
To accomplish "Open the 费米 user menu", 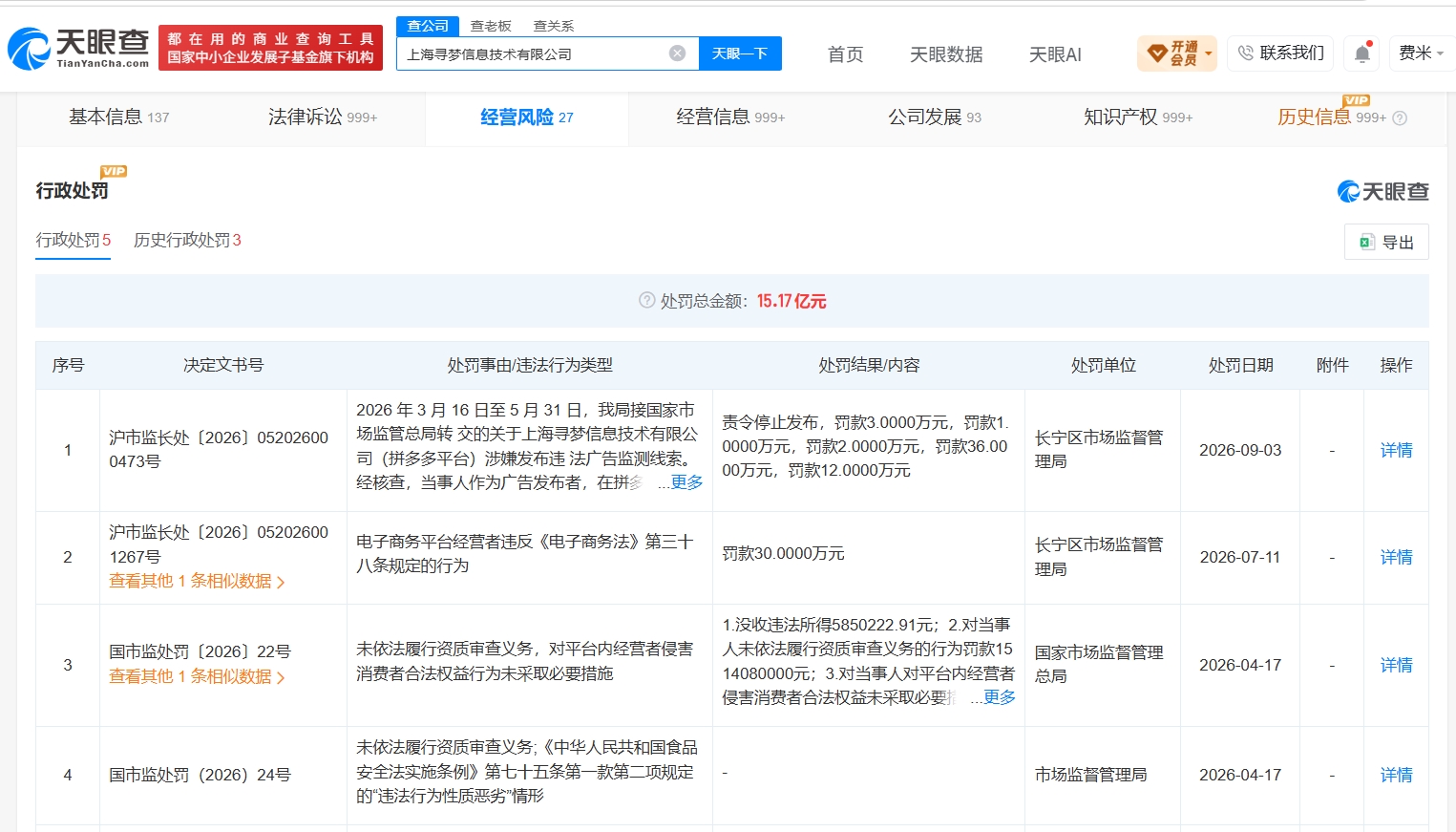I will click(x=1421, y=53).
